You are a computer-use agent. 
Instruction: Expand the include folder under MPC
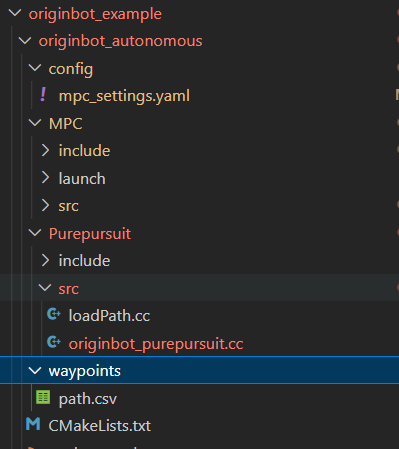pyautogui.click(x=45, y=150)
